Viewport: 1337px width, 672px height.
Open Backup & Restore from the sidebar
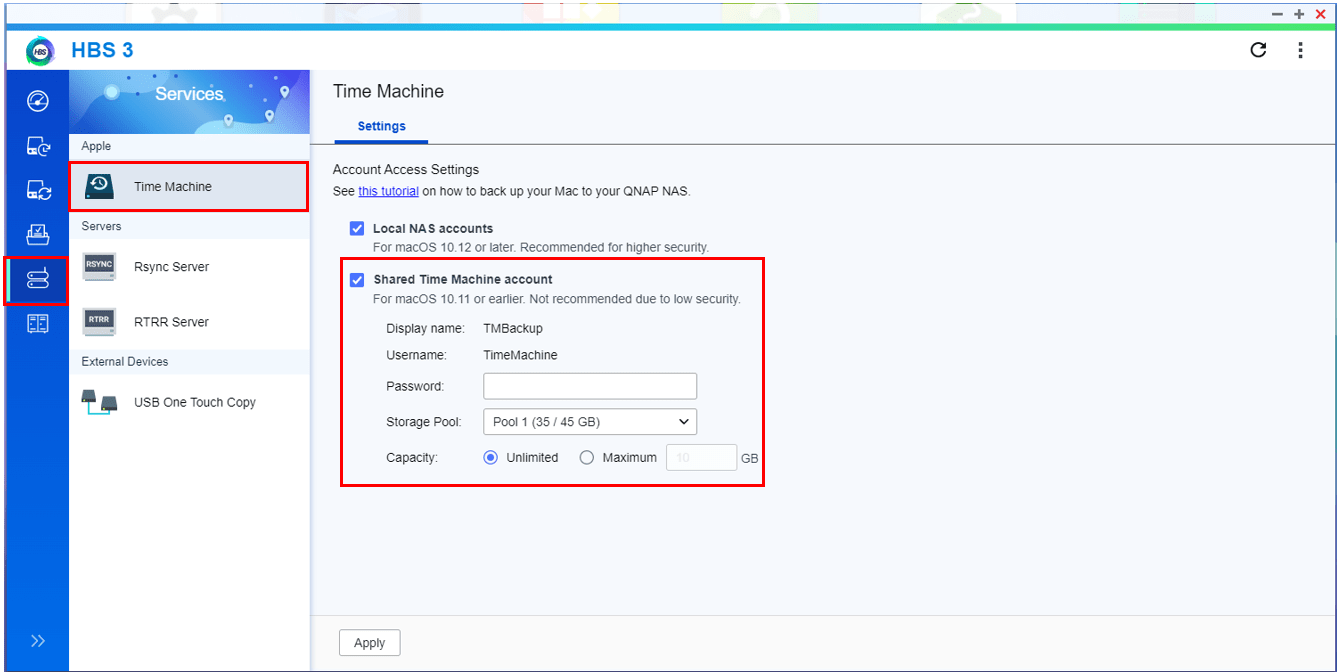pos(37,146)
